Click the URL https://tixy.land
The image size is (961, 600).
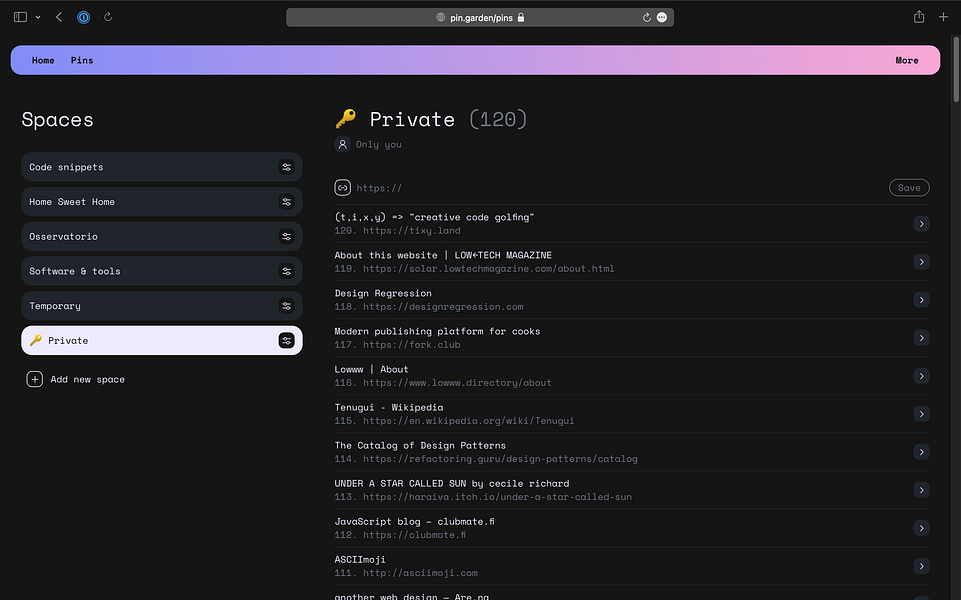coord(411,230)
